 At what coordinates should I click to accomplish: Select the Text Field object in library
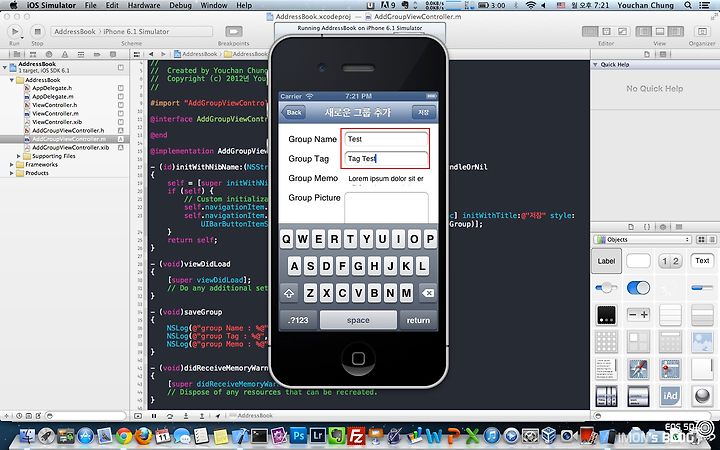[702, 261]
